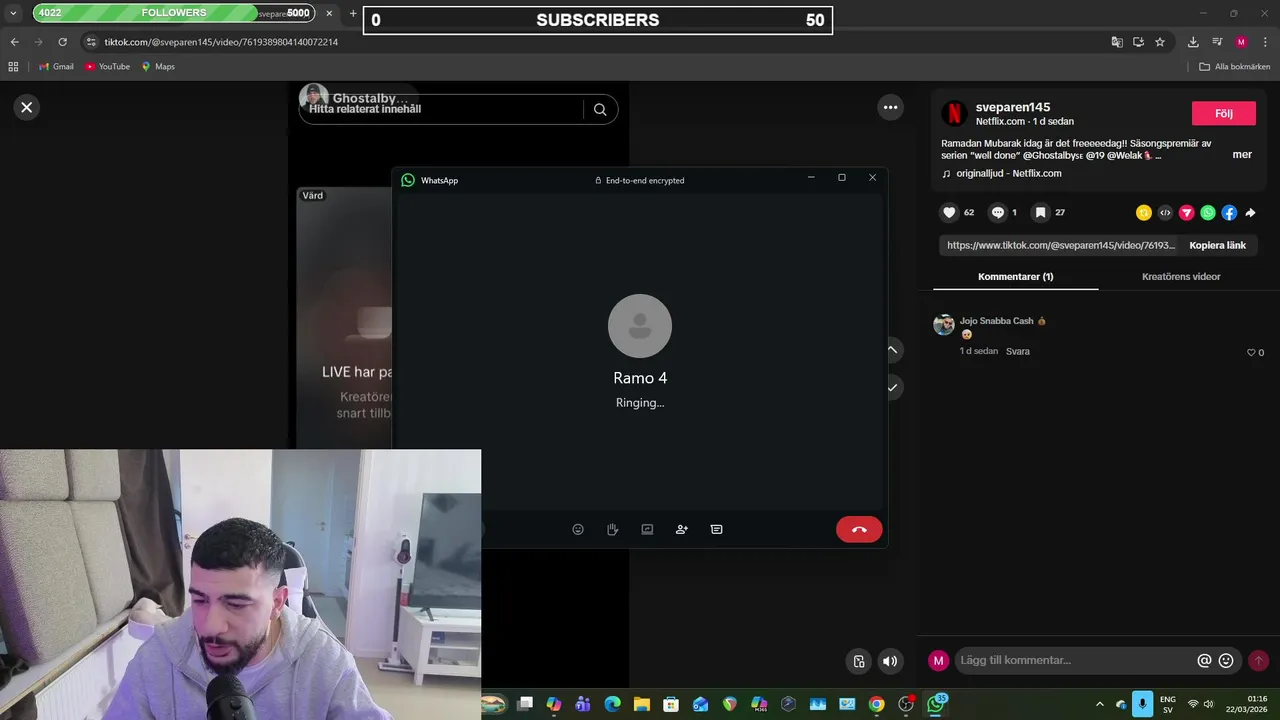Search related content magnifier icon

(600, 110)
